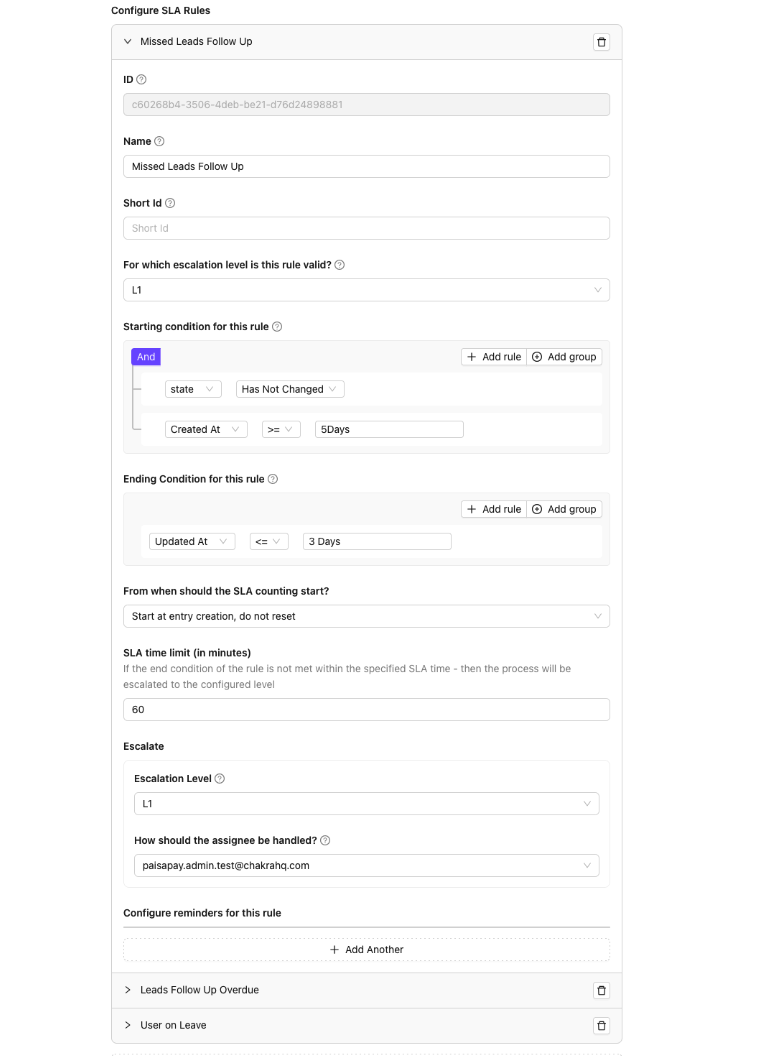Click Add rule in Starting condition
Image resolution: width=762 pixels, height=1056 pixels.
coord(494,357)
